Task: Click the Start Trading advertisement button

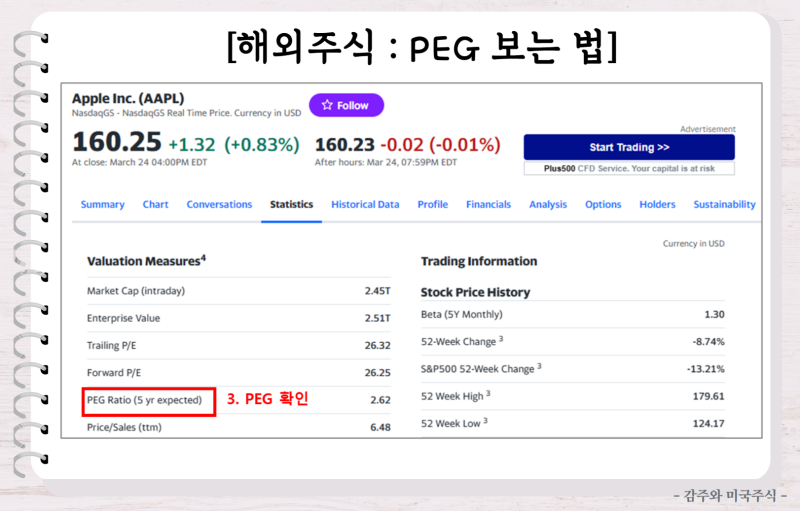Action: pos(629,147)
